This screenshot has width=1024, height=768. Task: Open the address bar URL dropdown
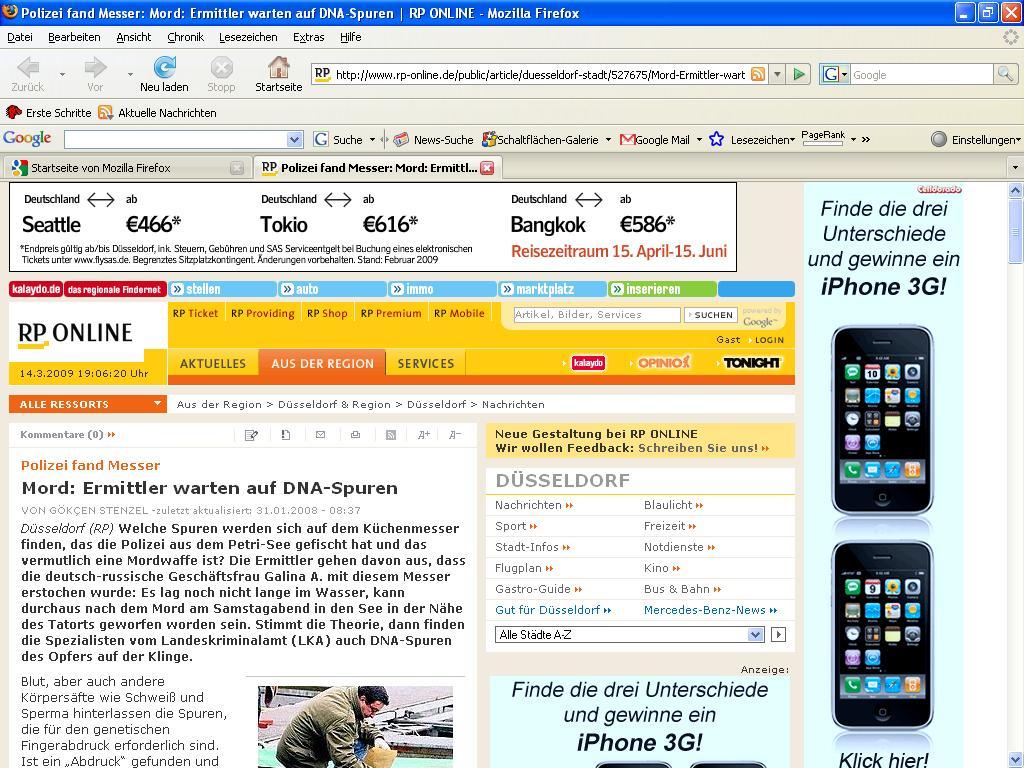pos(776,74)
